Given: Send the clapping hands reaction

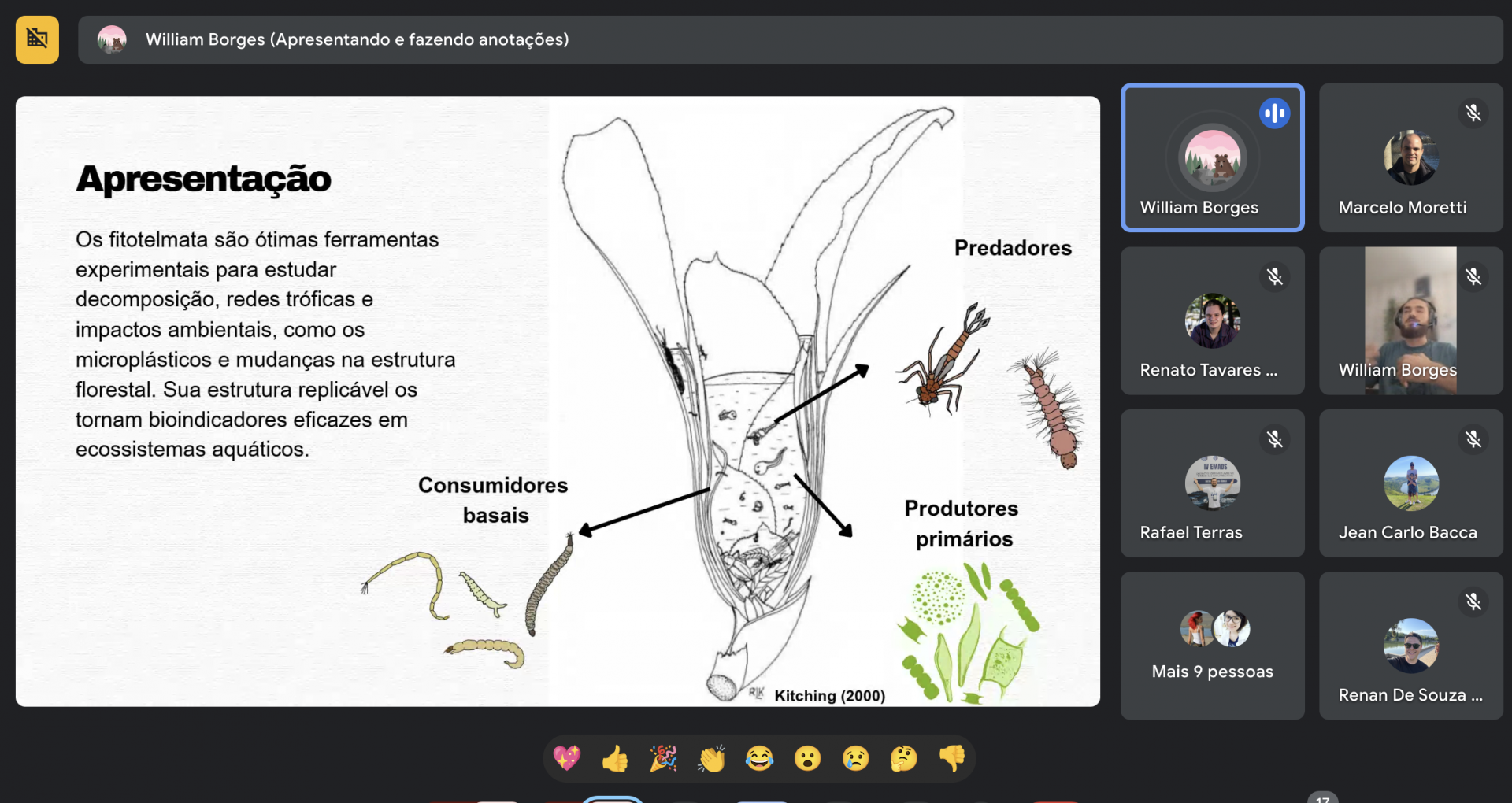Looking at the screenshot, I should 711,758.
